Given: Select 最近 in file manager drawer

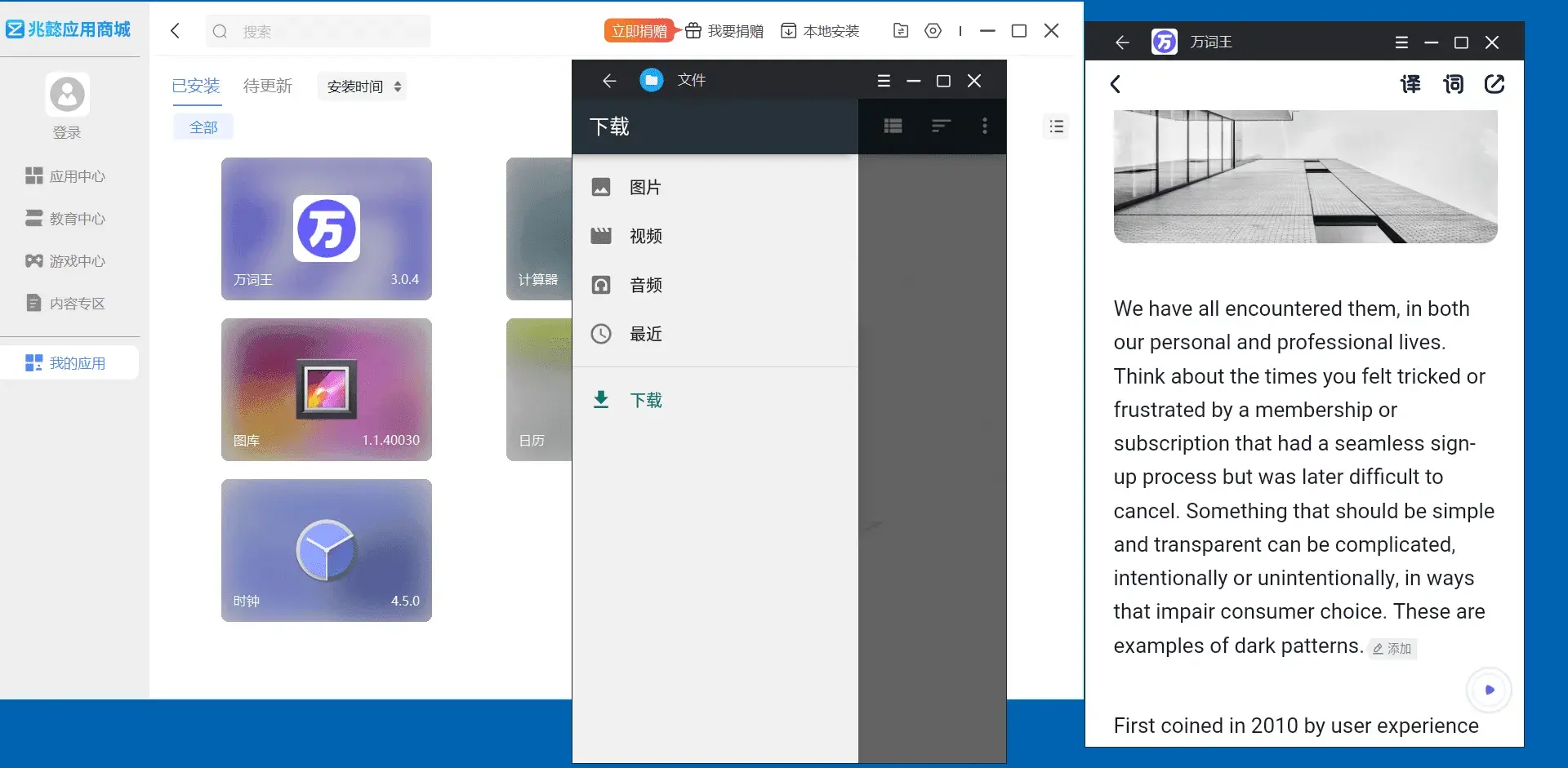Looking at the screenshot, I should click(x=715, y=334).
